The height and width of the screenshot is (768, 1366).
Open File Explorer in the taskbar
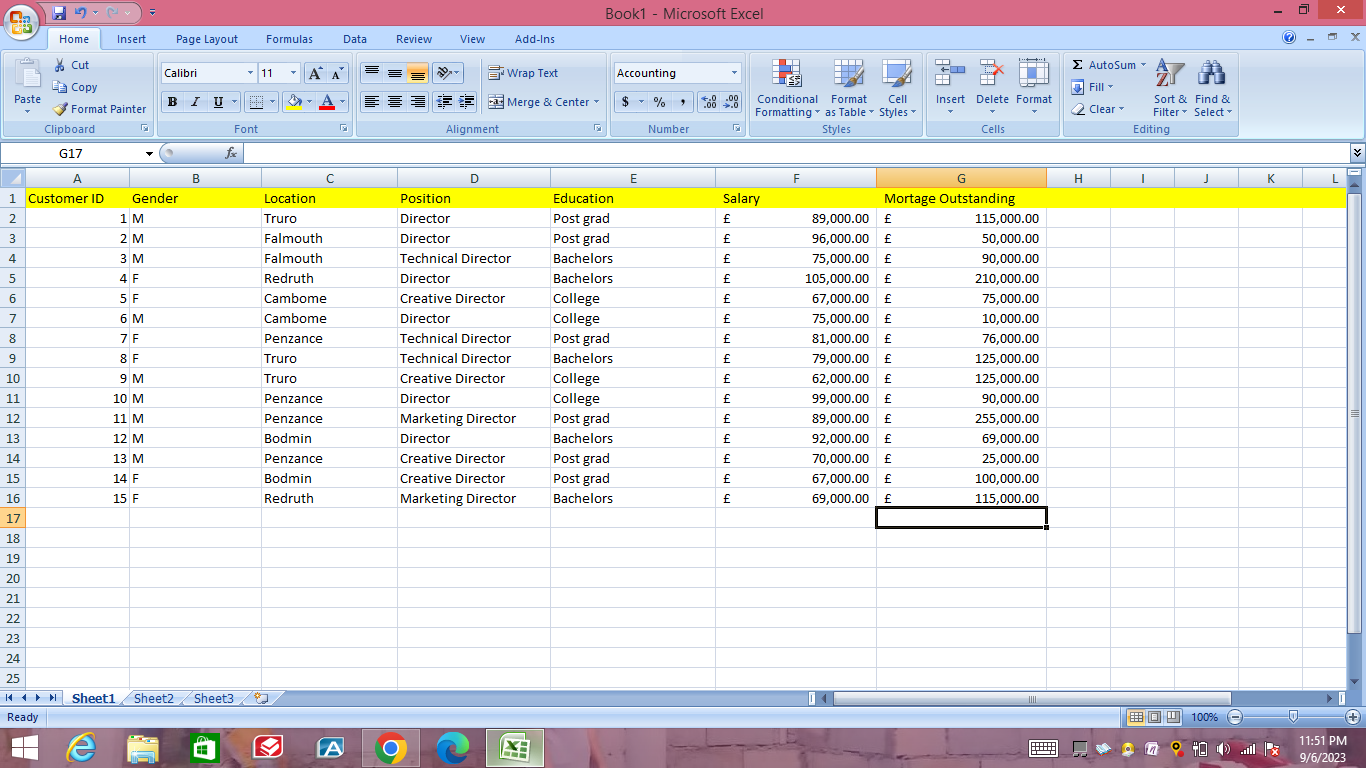143,747
